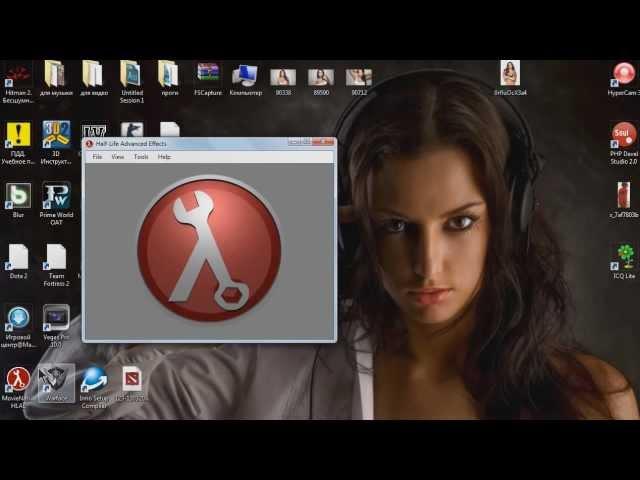Select the 89590 image thumbnail
The width and height of the screenshot is (640, 480).
point(321,82)
